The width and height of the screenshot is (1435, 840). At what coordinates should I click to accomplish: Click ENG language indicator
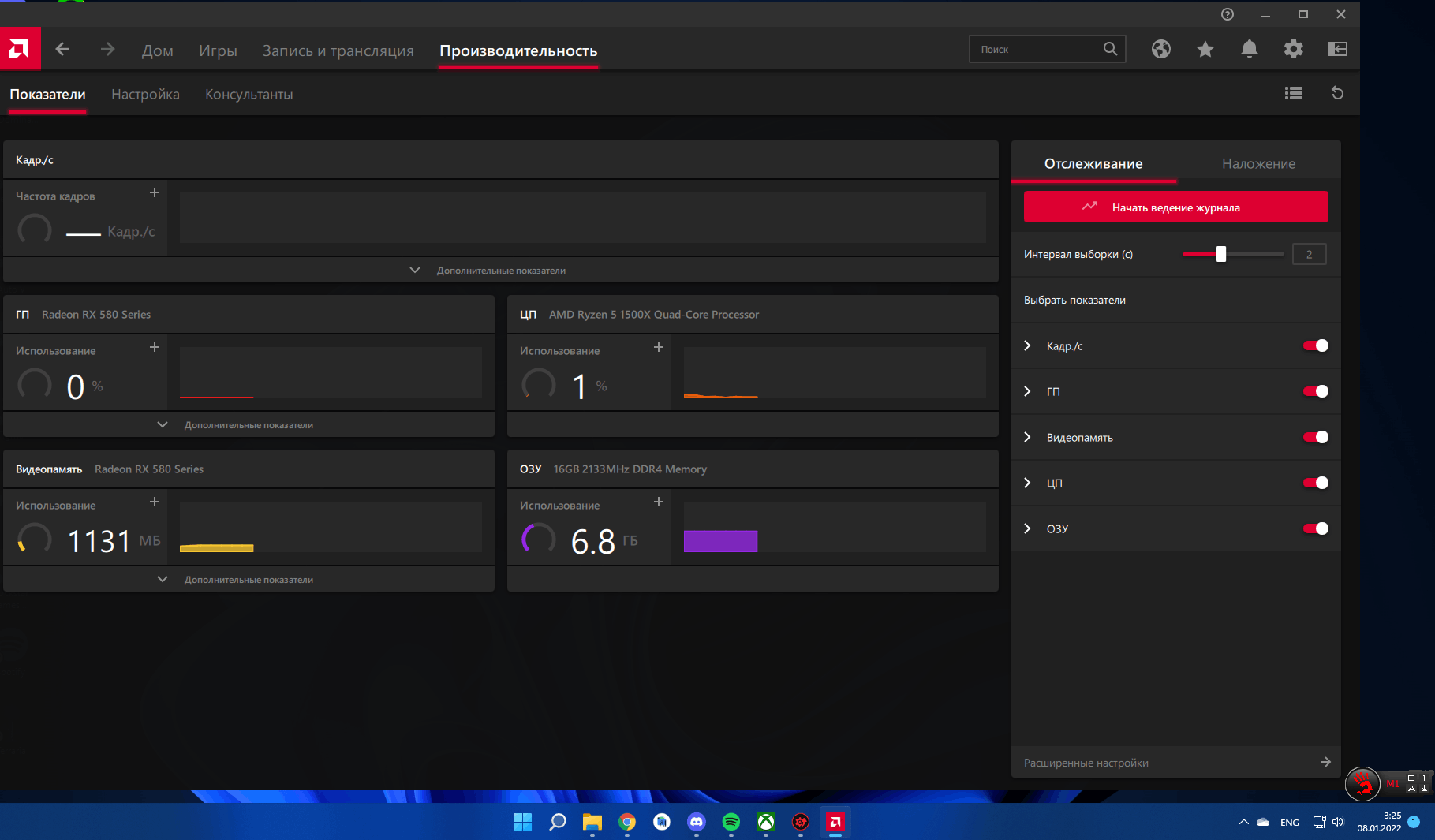(x=1289, y=822)
